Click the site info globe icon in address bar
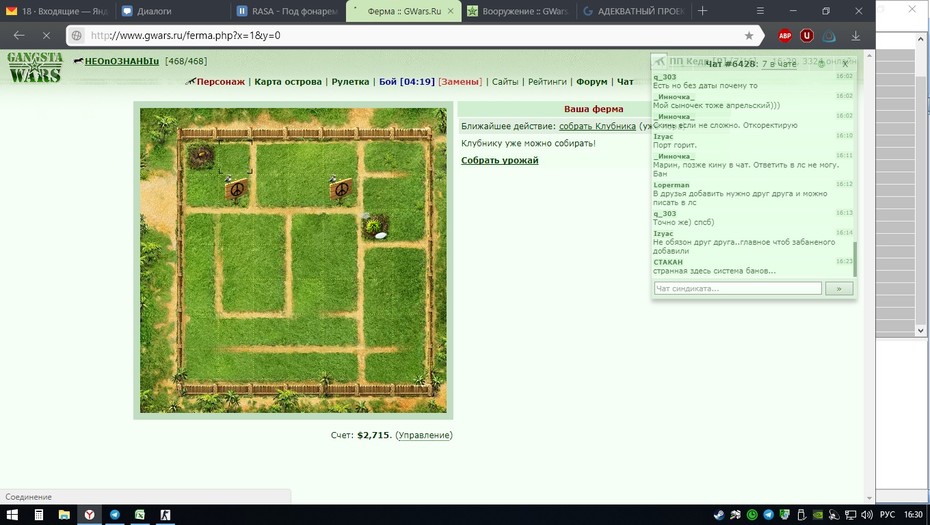 (77, 36)
